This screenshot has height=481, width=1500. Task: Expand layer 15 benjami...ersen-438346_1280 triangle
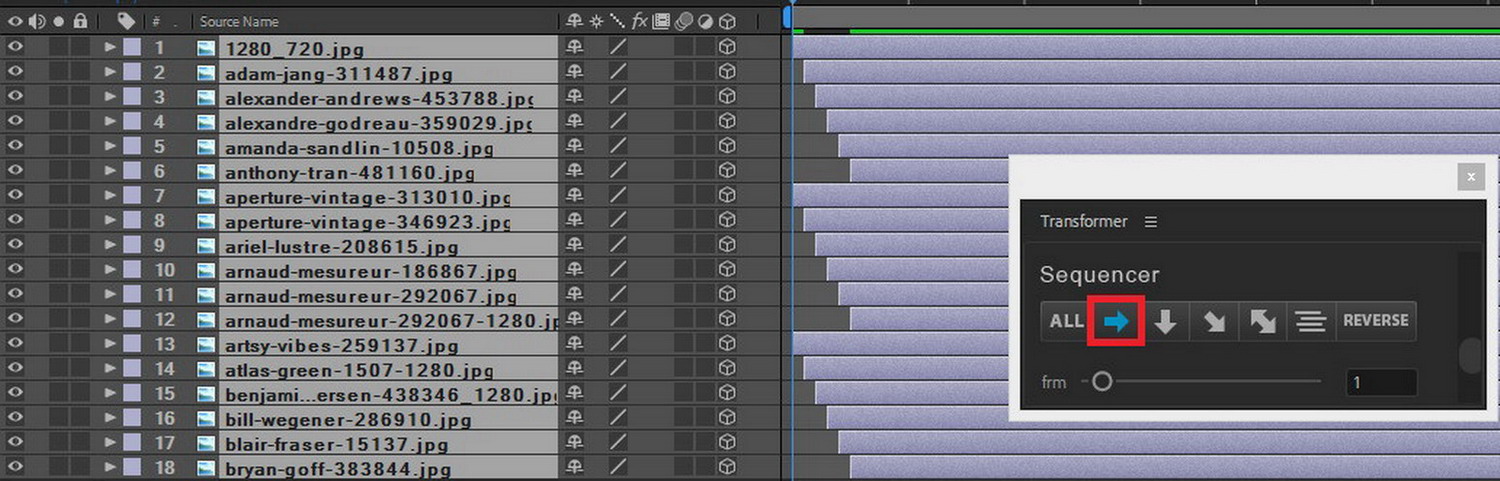111,394
